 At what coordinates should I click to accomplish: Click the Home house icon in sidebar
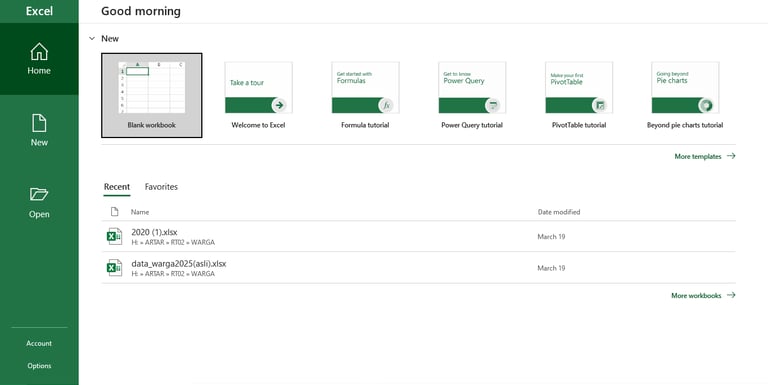pyautogui.click(x=39, y=52)
